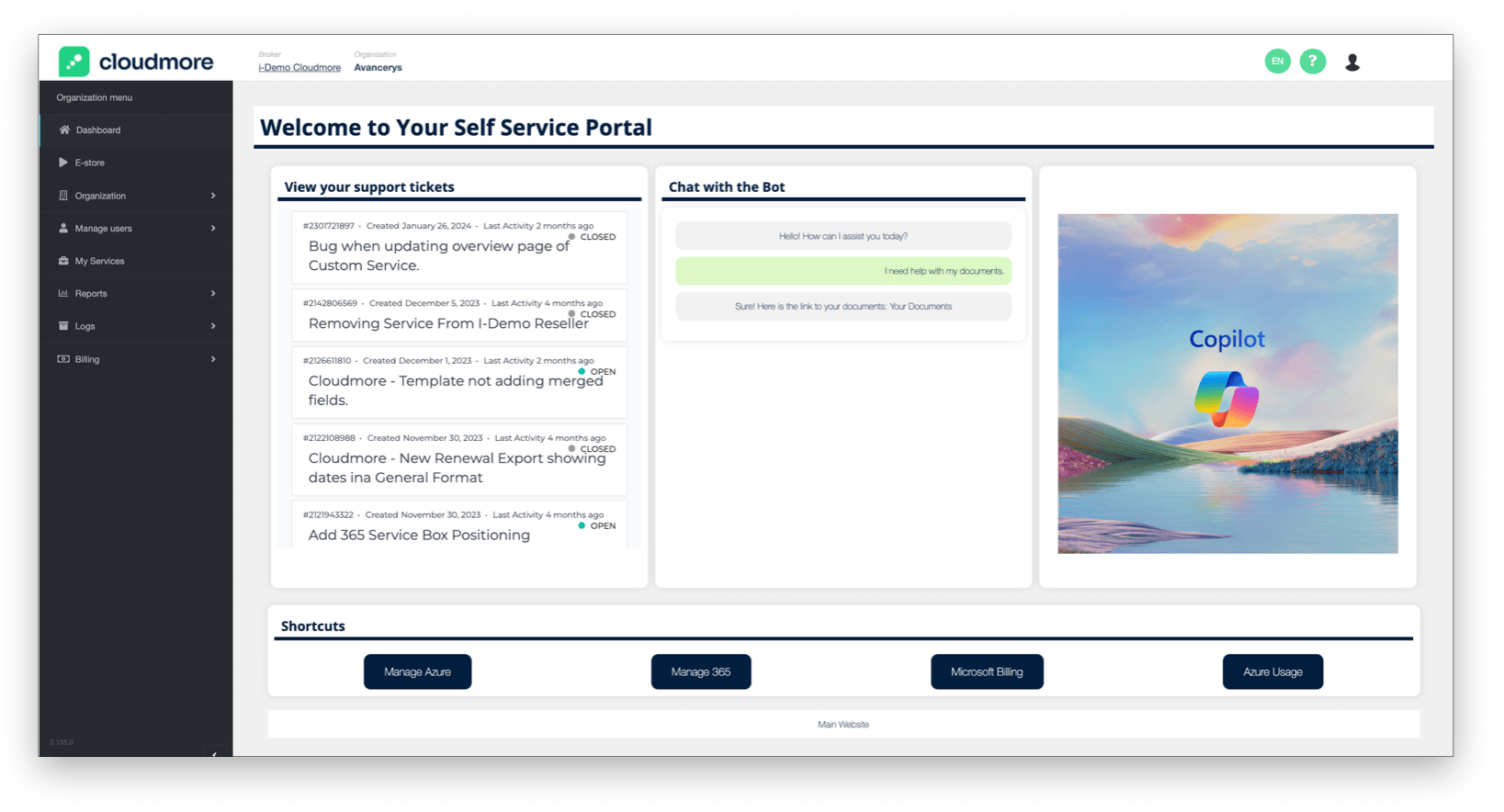Expand the Manage users submenu chevron
Screen dimensions: 1504x812
pyautogui.click(x=213, y=228)
